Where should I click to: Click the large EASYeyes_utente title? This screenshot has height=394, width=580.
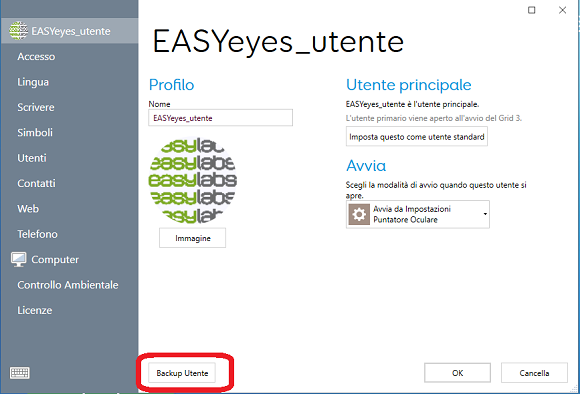point(278,42)
